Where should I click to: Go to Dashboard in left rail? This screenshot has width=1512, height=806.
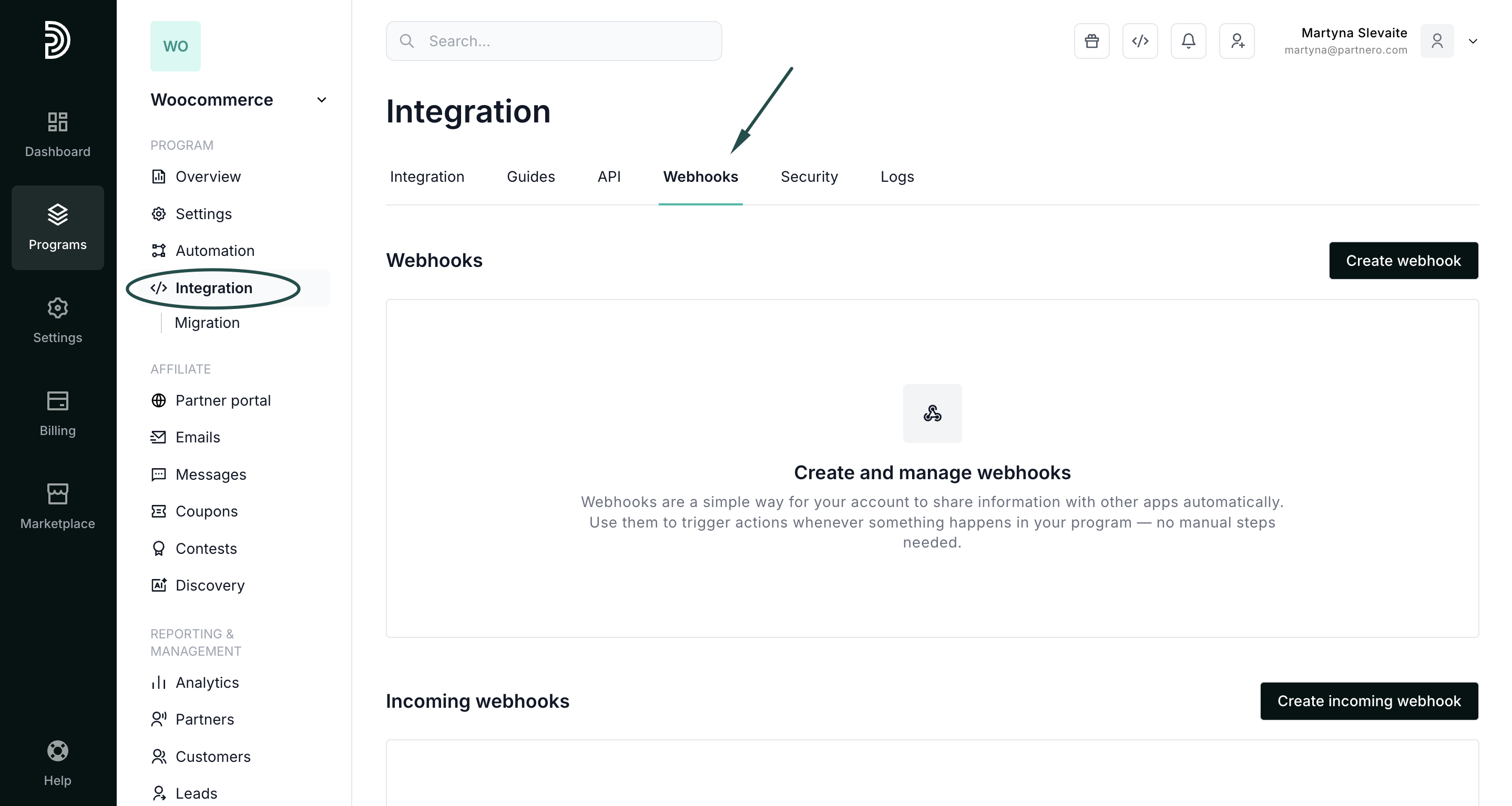(57, 135)
